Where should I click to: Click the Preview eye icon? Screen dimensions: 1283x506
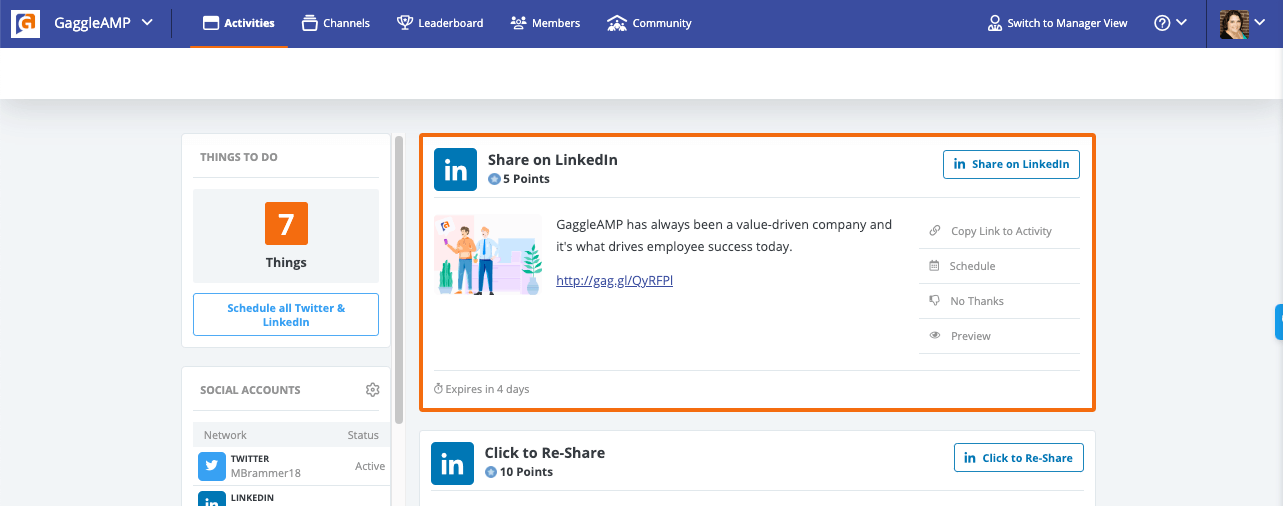[x=934, y=336]
